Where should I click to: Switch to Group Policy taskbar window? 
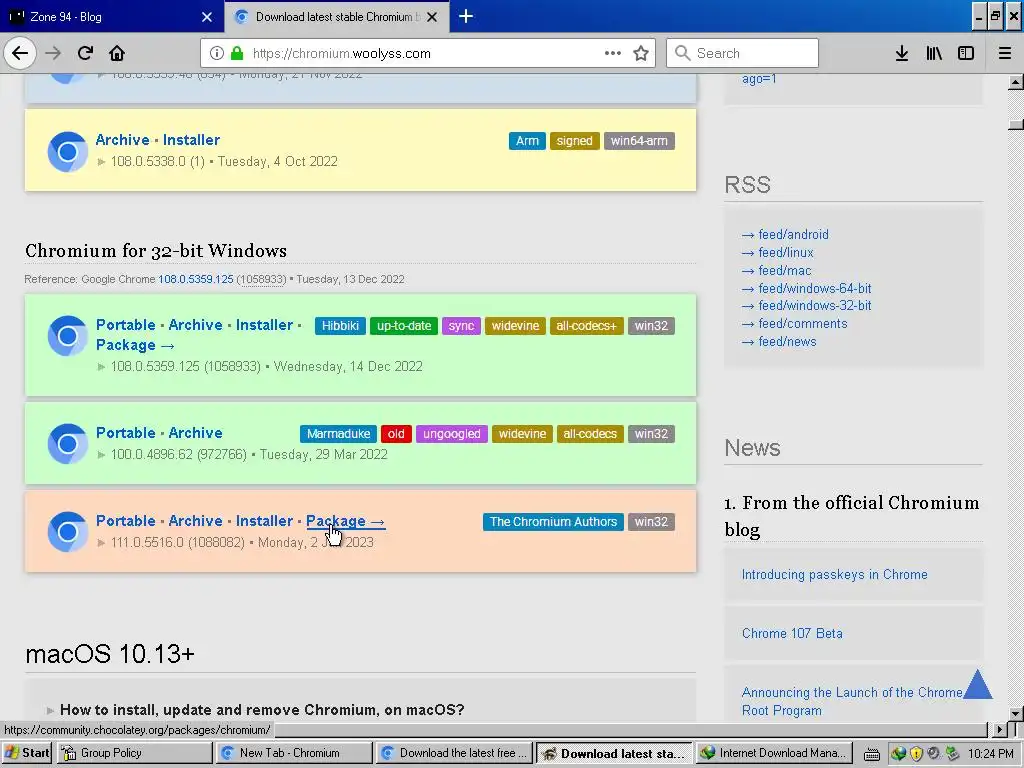134,753
